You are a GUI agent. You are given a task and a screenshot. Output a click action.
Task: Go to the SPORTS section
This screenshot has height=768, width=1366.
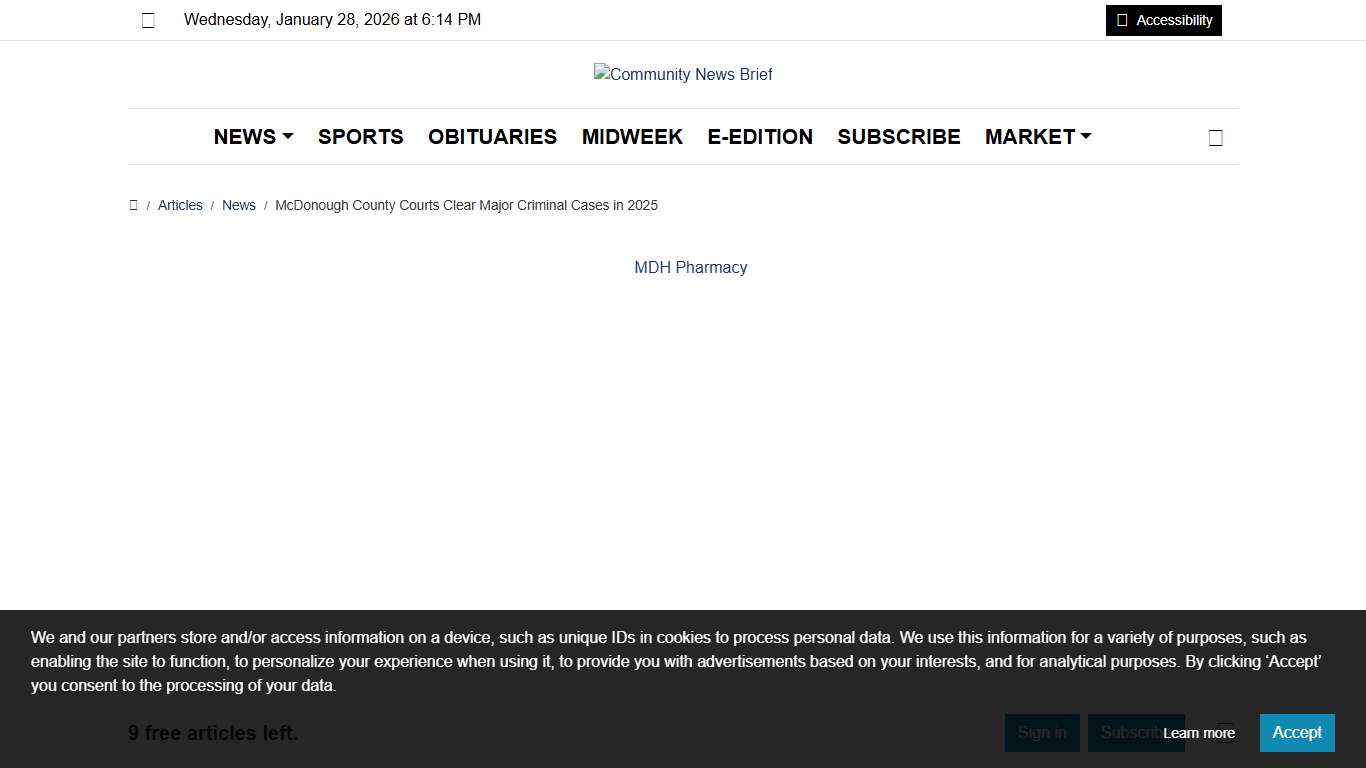(x=360, y=137)
